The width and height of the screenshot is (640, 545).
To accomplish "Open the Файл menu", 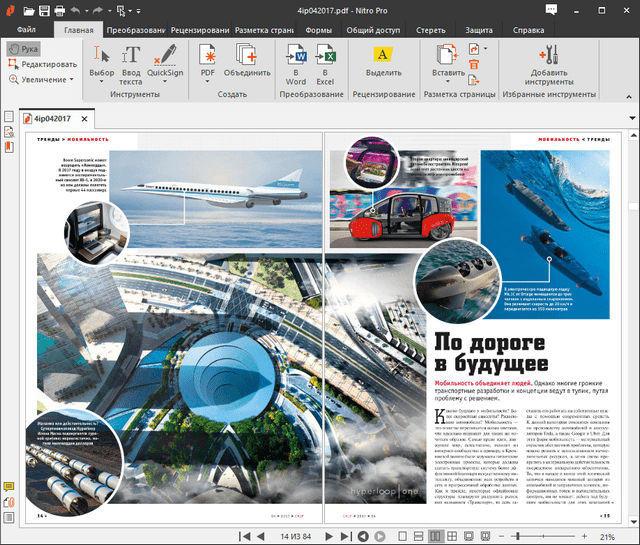I will (x=25, y=30).
